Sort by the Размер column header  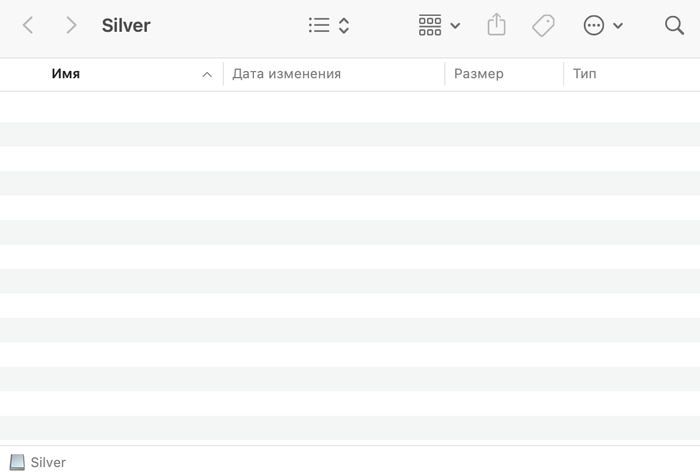click(x=479, y=74)
